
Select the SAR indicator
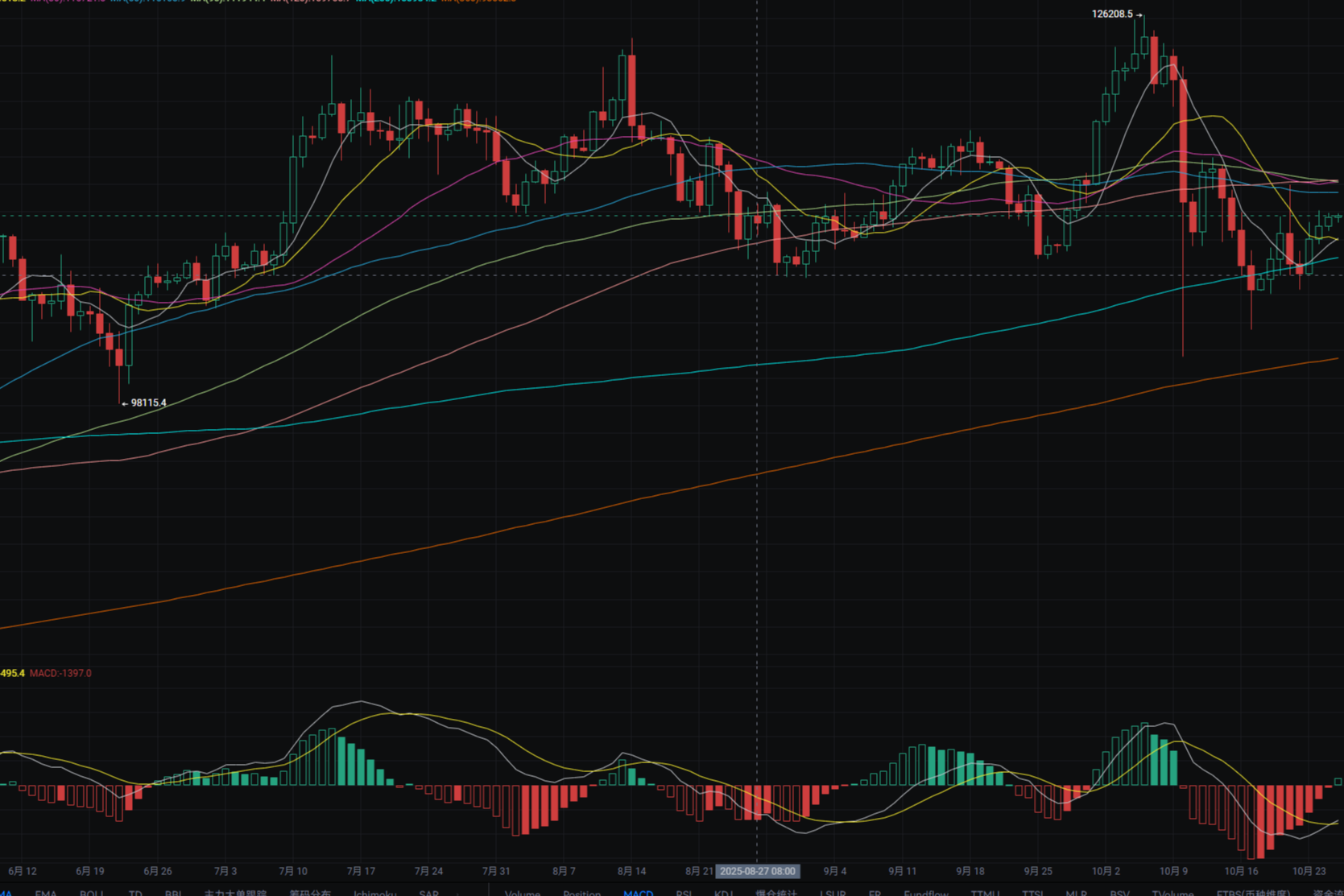(x=428, y=892)
